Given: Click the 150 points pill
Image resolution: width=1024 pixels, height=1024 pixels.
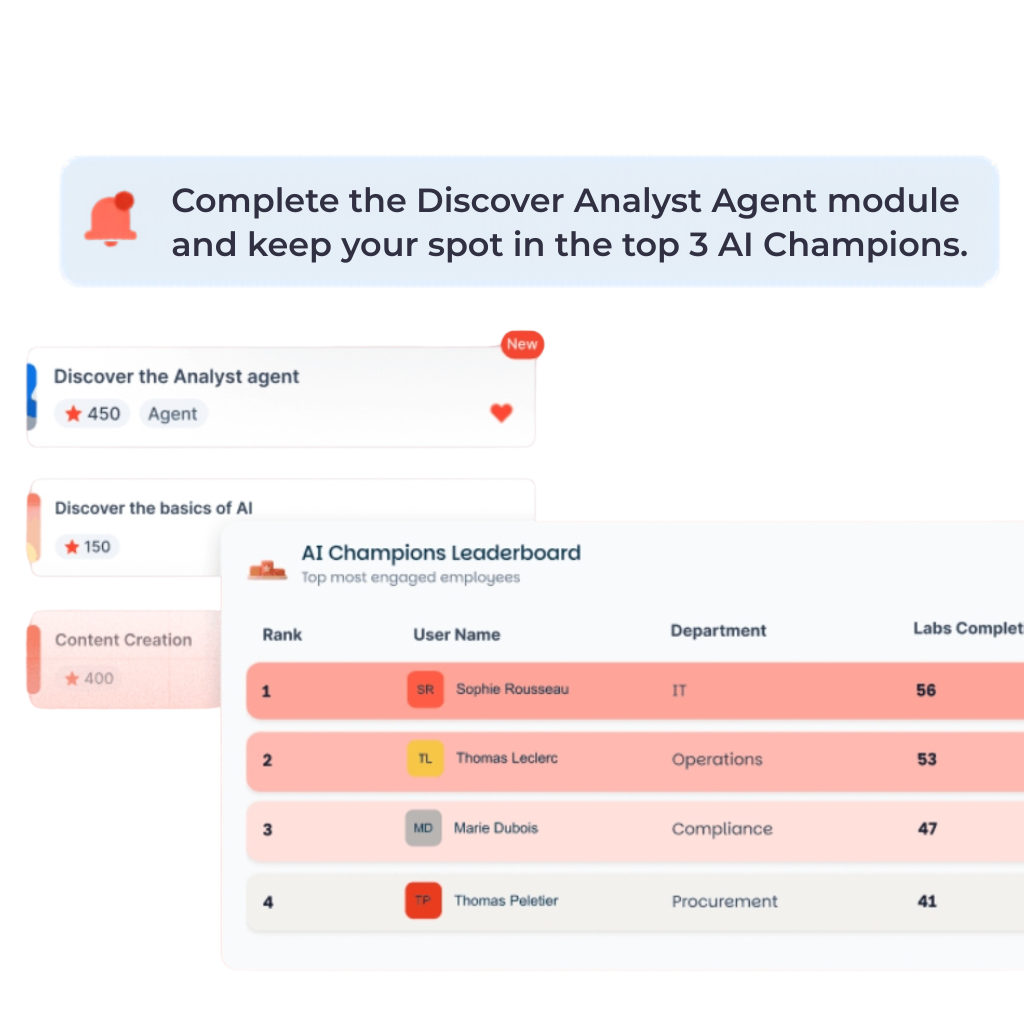Looking at the screenshot, I should [88, 547].
